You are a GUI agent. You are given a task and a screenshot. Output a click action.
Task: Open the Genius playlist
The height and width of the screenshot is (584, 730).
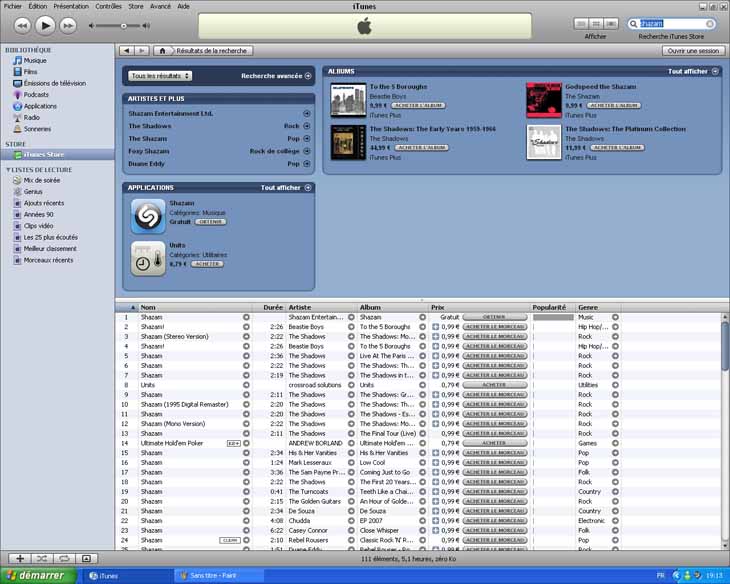click(33, 191)
